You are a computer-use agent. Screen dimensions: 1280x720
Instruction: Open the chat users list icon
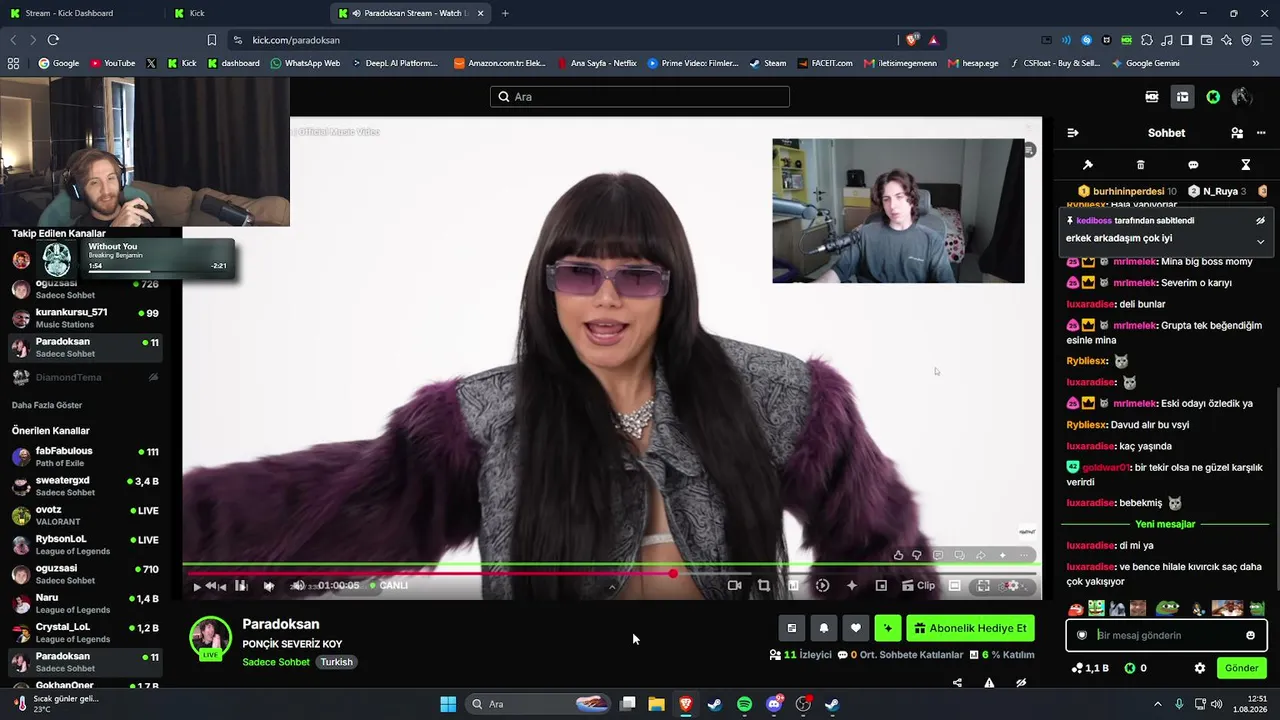tap(1237, 133)
